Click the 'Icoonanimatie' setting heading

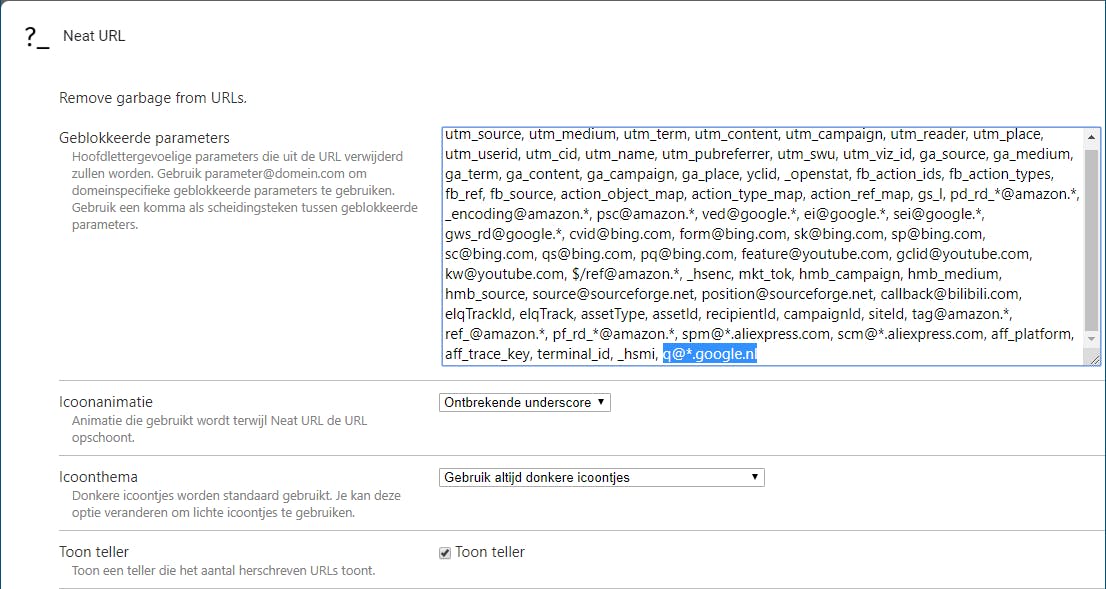point(106,402)
